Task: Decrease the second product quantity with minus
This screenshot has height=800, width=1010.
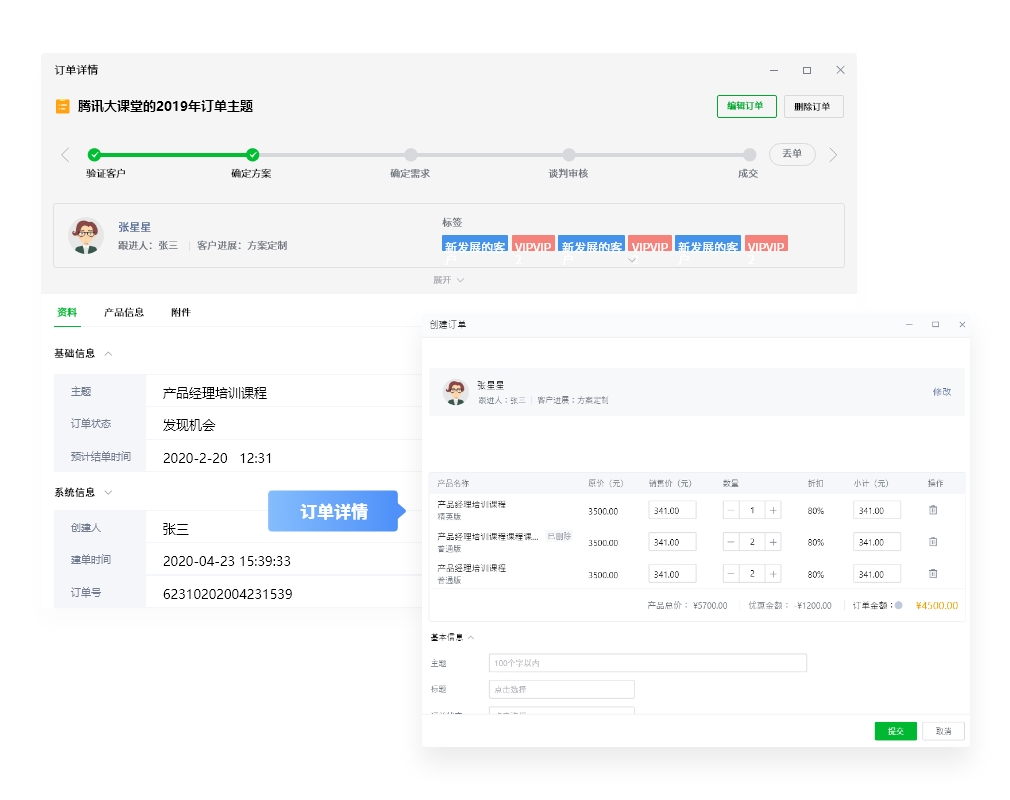Action: (731, 542)
